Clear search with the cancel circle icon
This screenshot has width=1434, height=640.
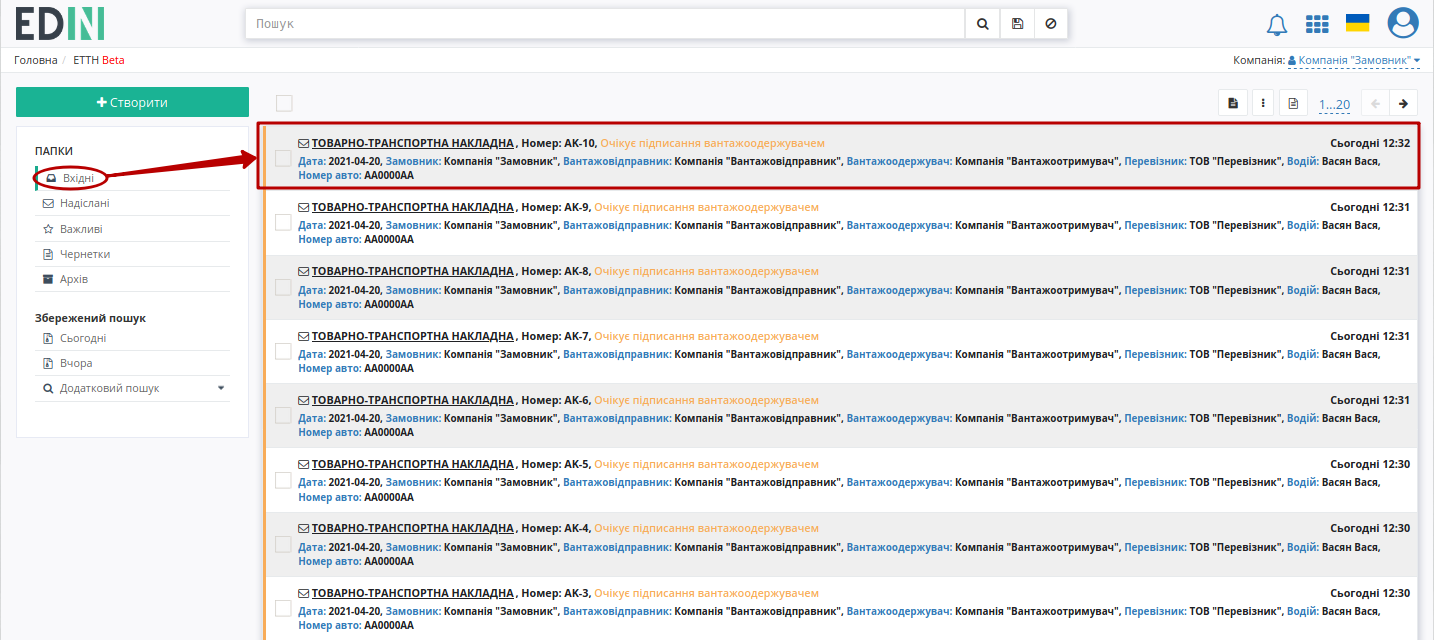1050,23
